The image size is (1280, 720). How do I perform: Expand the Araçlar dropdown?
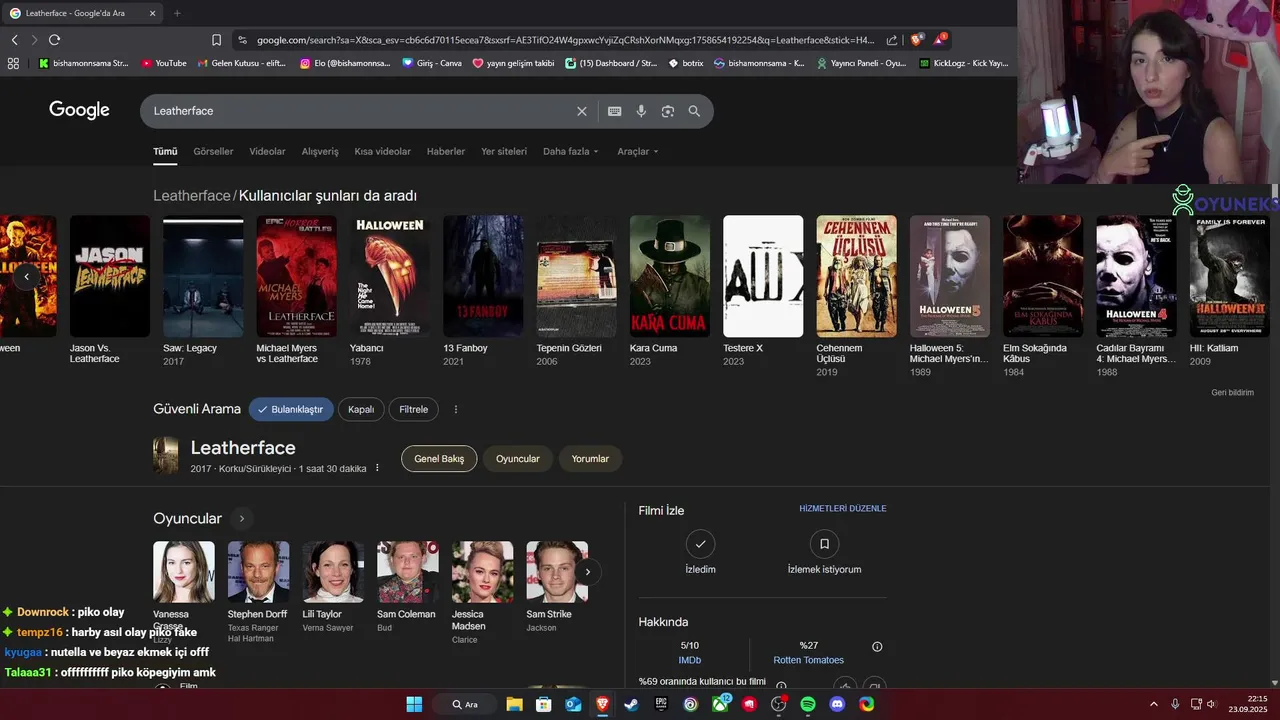tap(638, 151)
